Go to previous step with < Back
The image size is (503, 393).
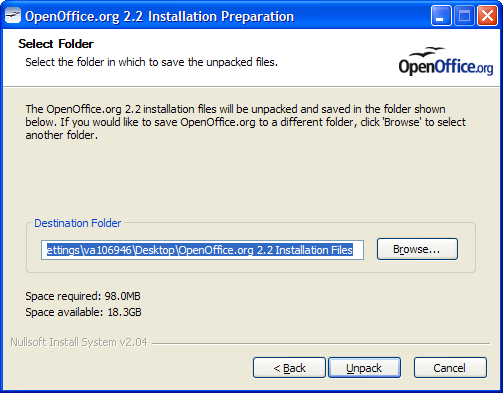pyautogui.click(x=289, y=368)
